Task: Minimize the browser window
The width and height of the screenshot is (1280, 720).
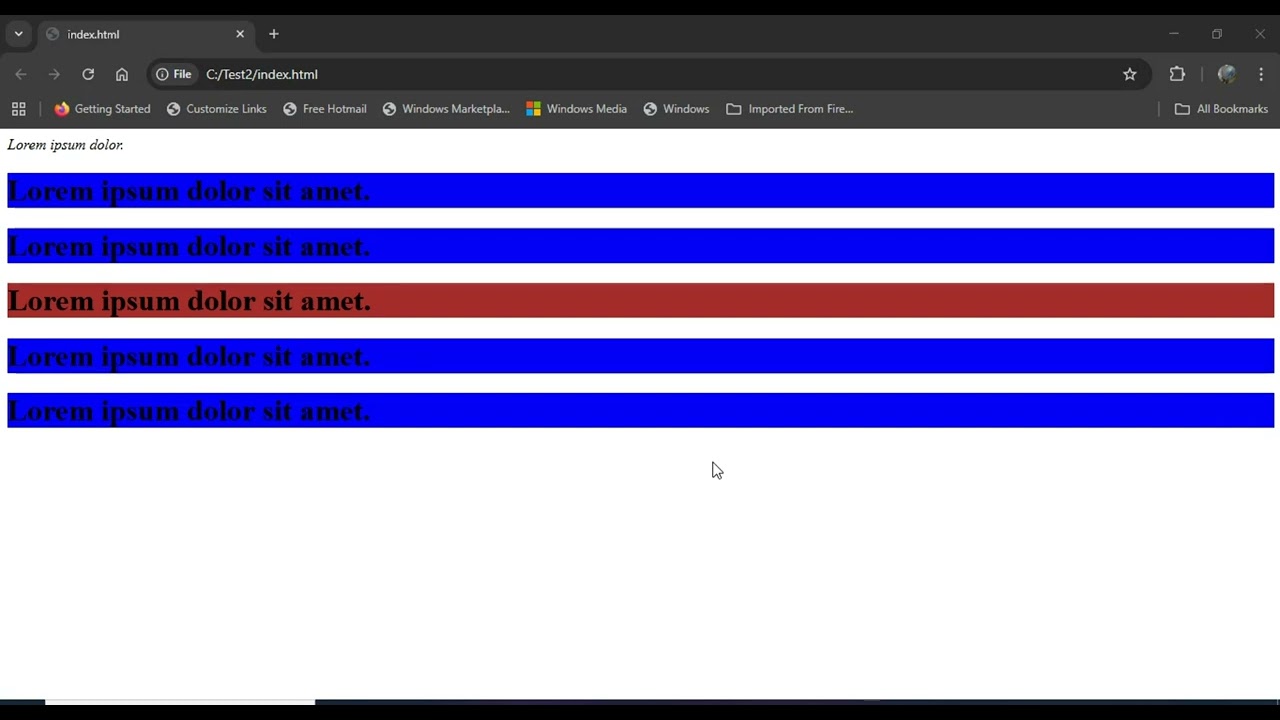Action: click(1174, 34)
